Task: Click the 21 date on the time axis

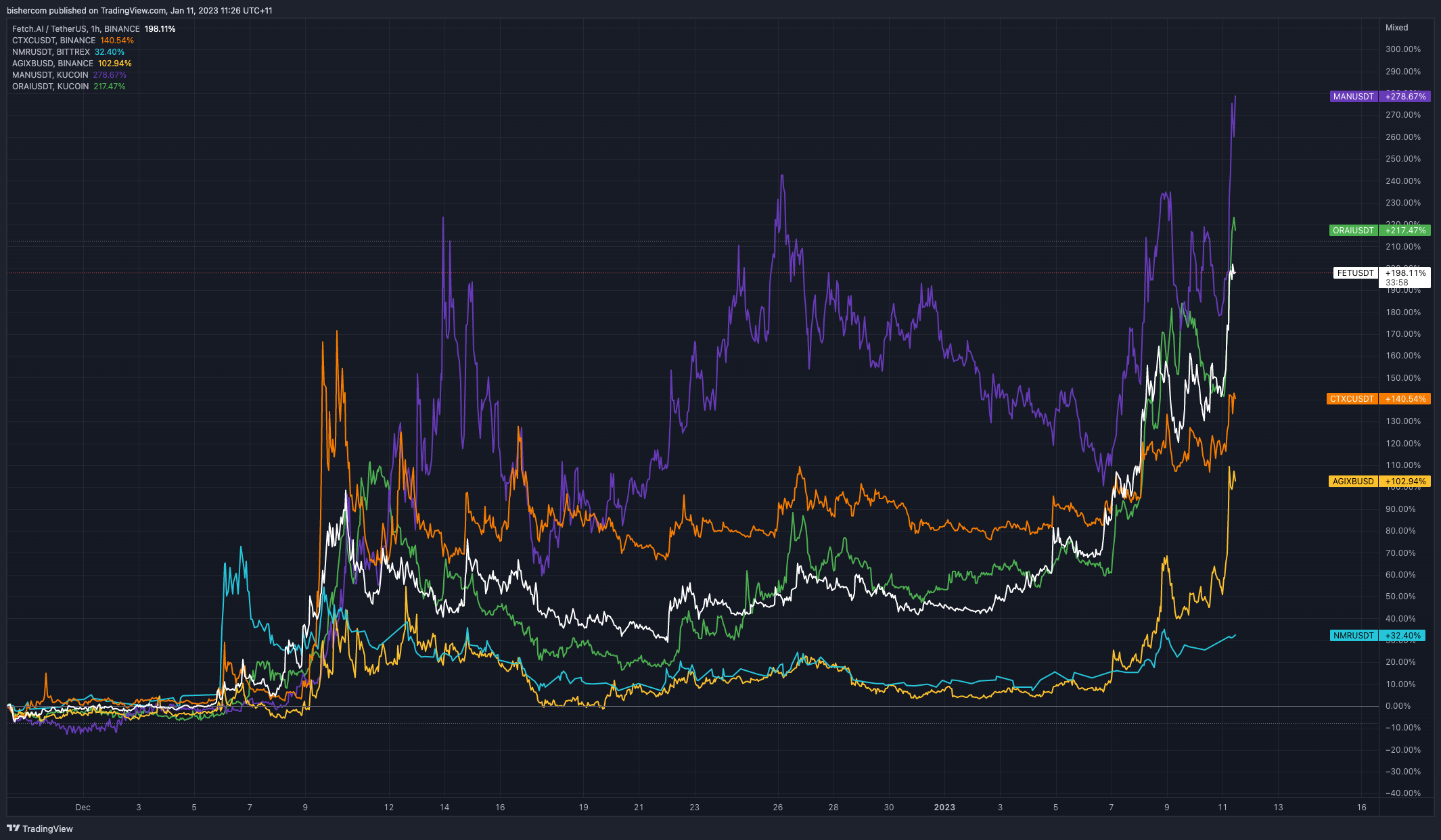Action: point(639,808)
